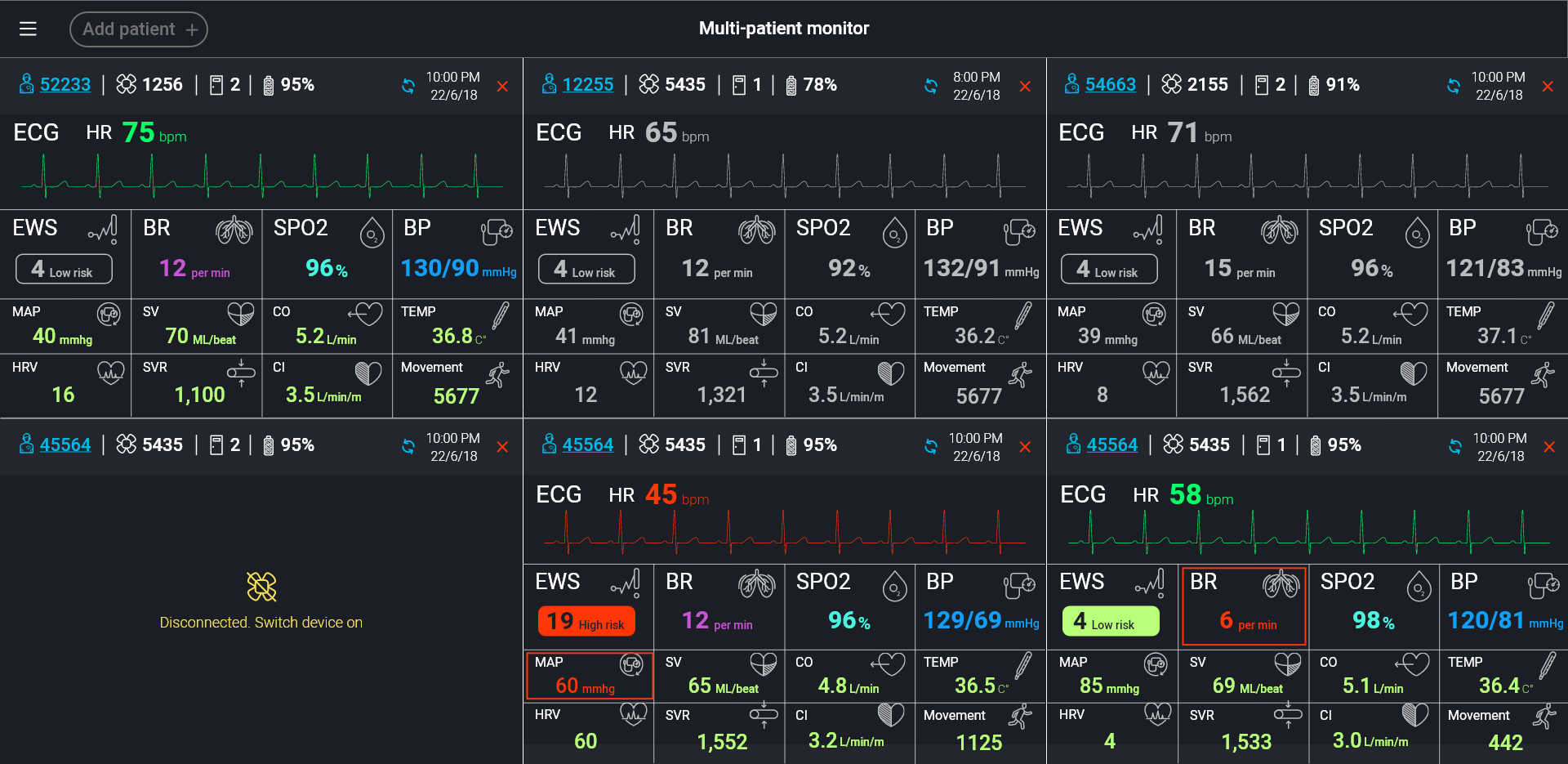Click the lungs icon on 52233's BR tile
1568x764 pixels.
(236, 230)
